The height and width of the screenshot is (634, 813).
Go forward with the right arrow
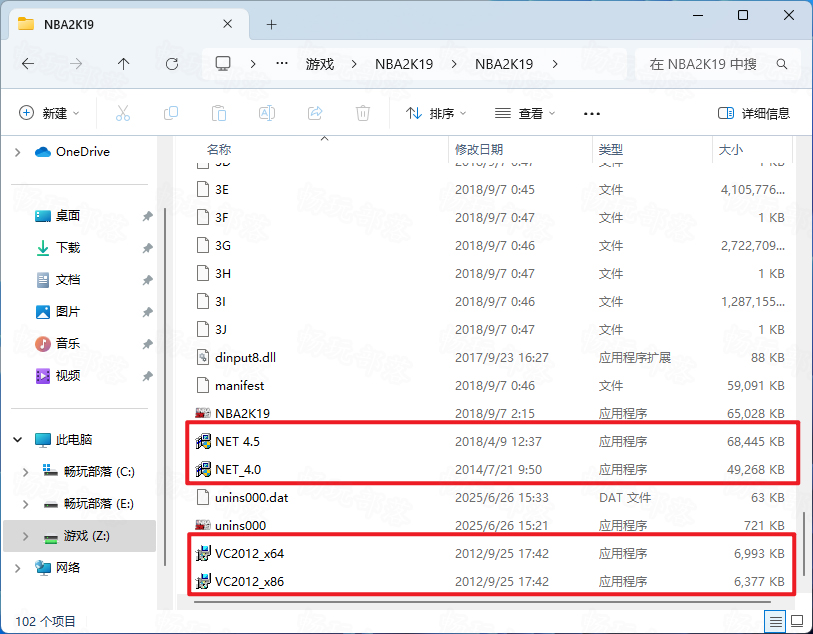(76, 64)
